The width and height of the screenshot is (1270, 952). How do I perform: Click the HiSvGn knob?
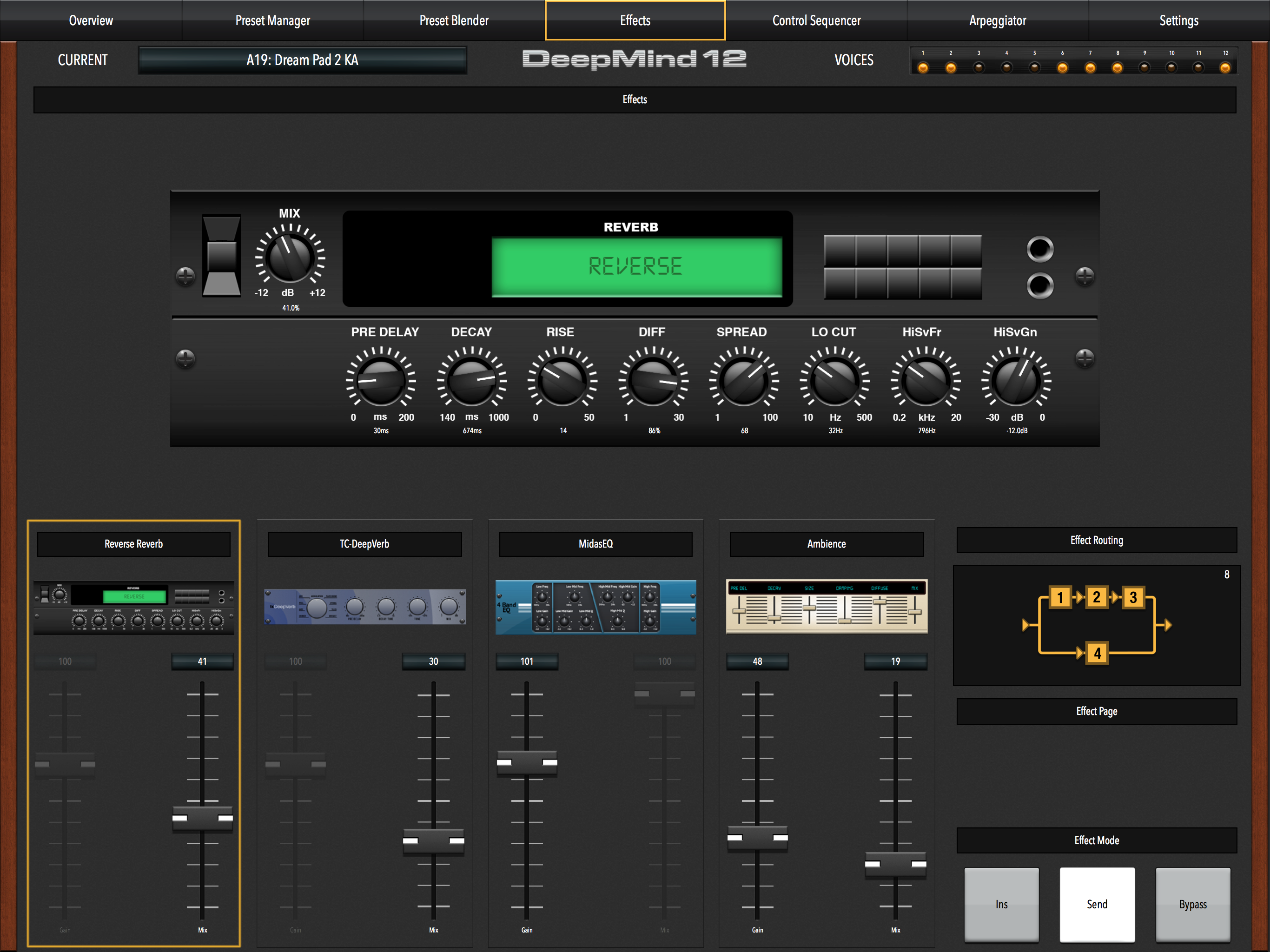(x=1016, y=380)
